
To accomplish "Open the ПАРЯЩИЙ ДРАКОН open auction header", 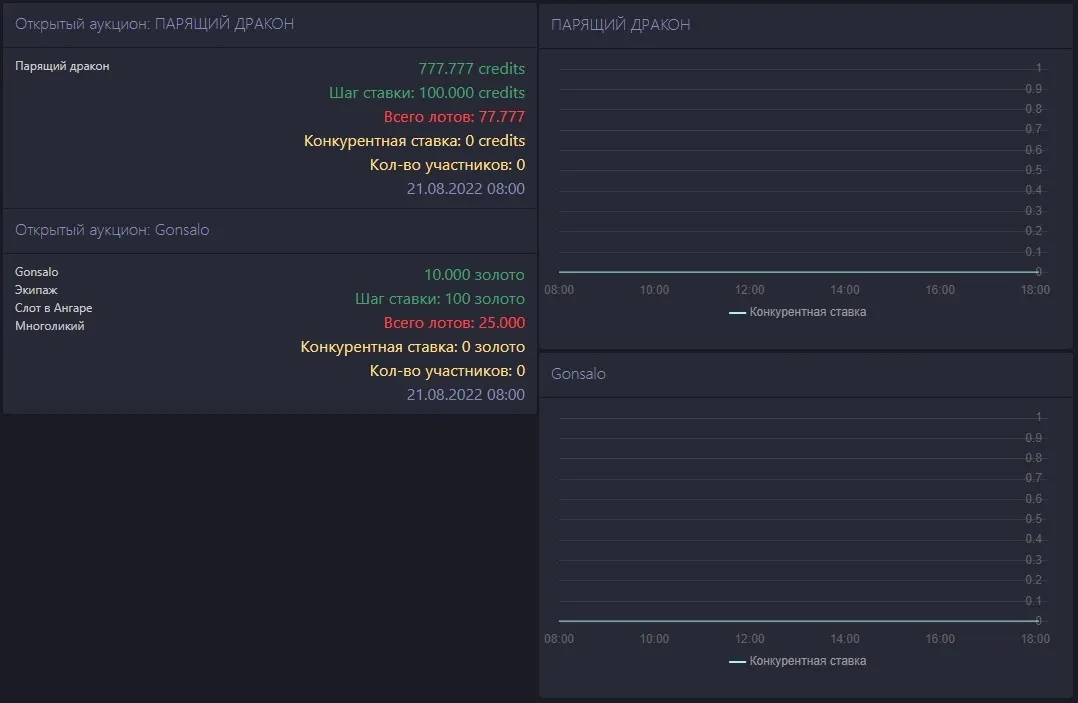I will point(154,24).
